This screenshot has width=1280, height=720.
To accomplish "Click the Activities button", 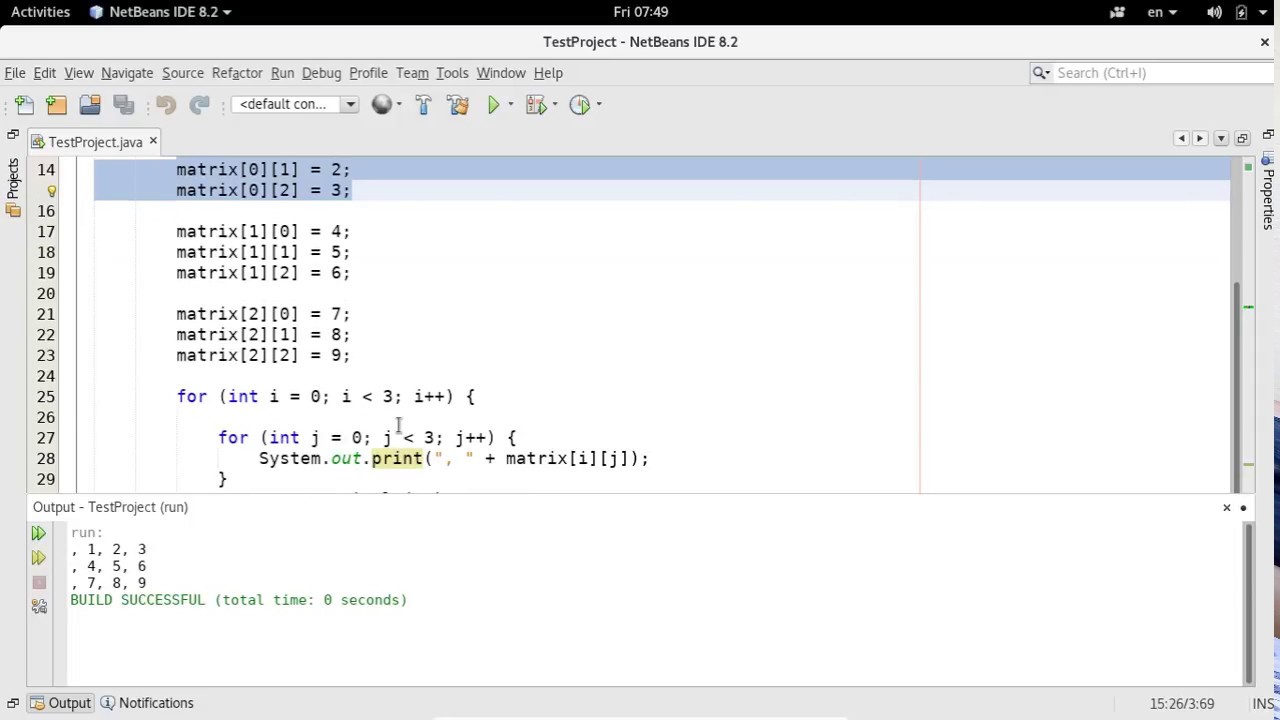I will click(40, 12).
